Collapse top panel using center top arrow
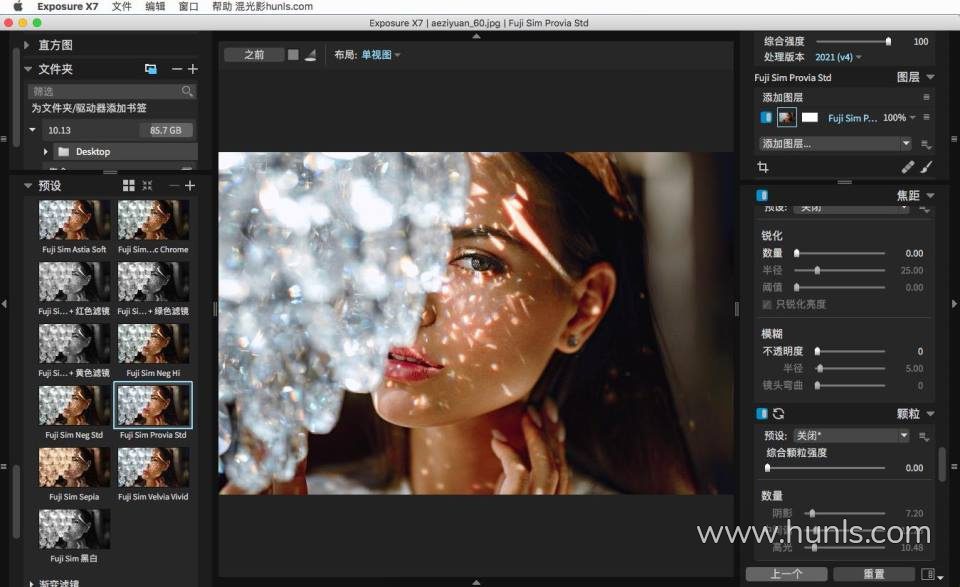This screenshot has width=960, height=587. (476, 36)
